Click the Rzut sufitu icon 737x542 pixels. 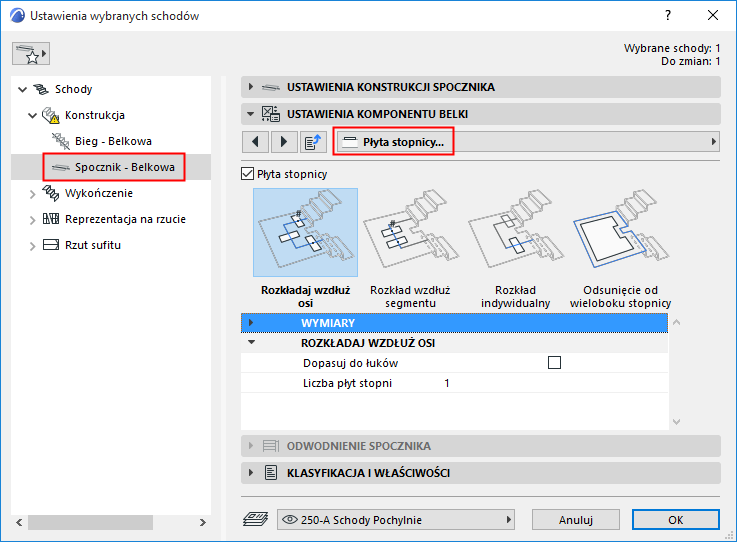tap(51, 245)
